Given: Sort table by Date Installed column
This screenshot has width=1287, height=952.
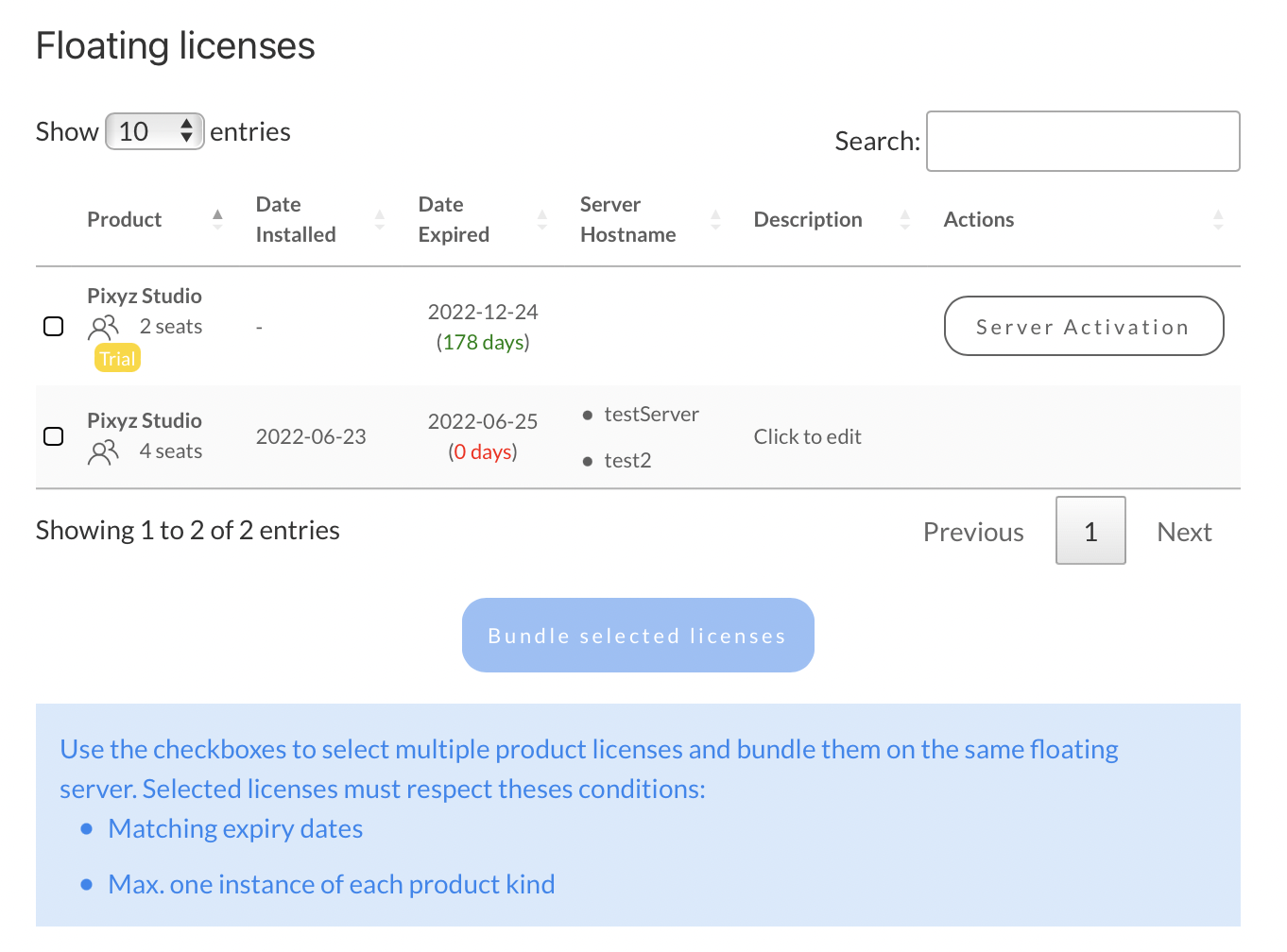Looking at the screenshot, I should point(320,219).
